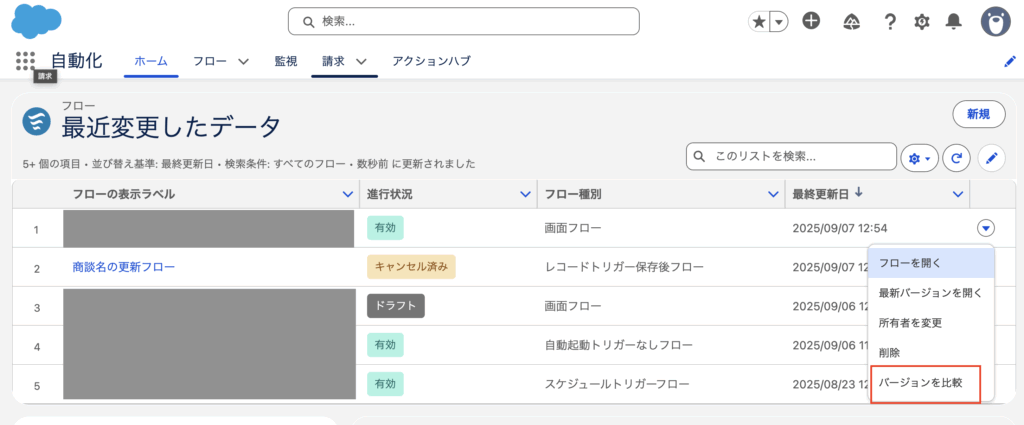Switch to the 監視 tab
Screen dimensions: 1024x425
(286, 61)
